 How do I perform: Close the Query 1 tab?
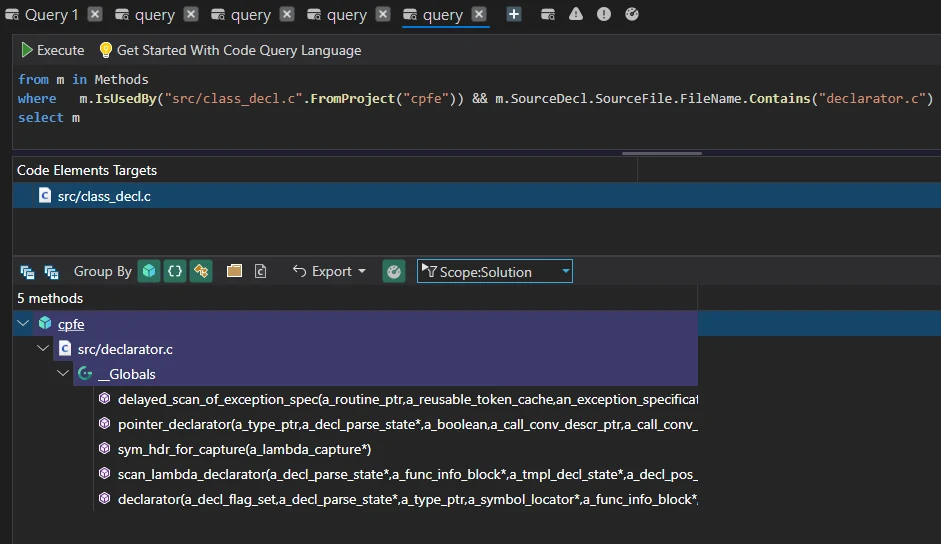95,14
